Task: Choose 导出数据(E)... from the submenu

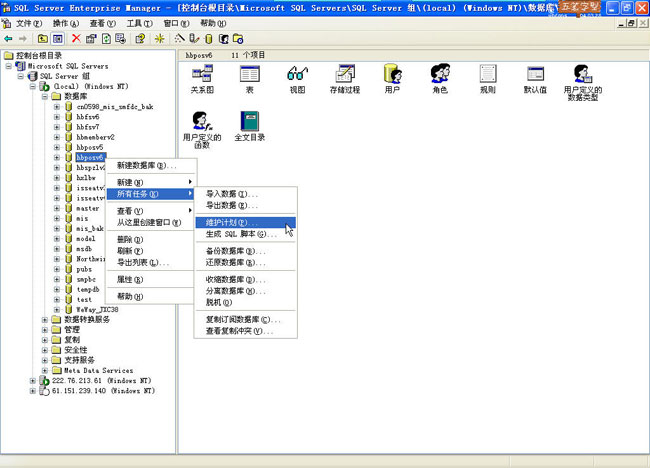Action: click(245, 206)
